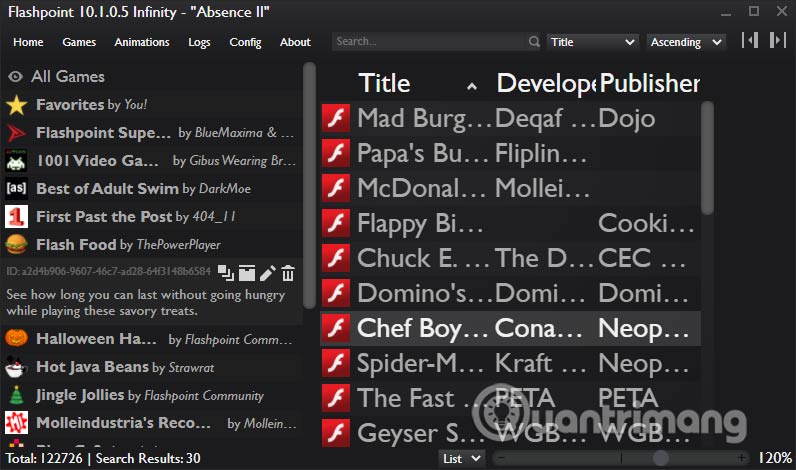Select the Mad Burg... game row
Viewport: 796px width, 470px height.
(510, 118)
